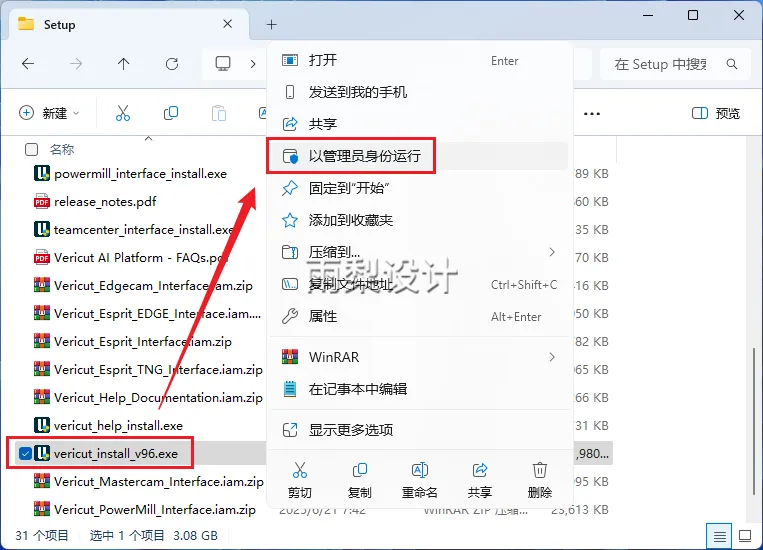Switch to large icons view in status bar
Viewport: 763px width, 550px height.
tap(745, 536)
